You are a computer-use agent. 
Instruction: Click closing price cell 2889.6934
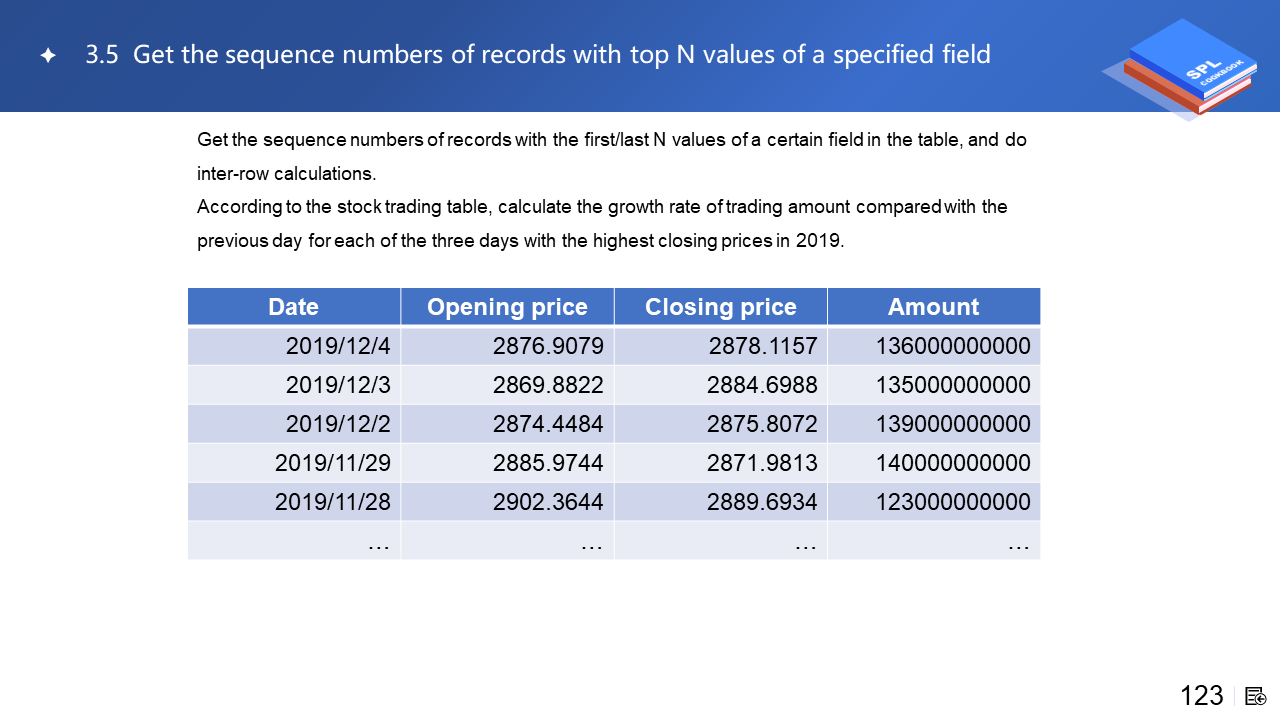[762, 502]
